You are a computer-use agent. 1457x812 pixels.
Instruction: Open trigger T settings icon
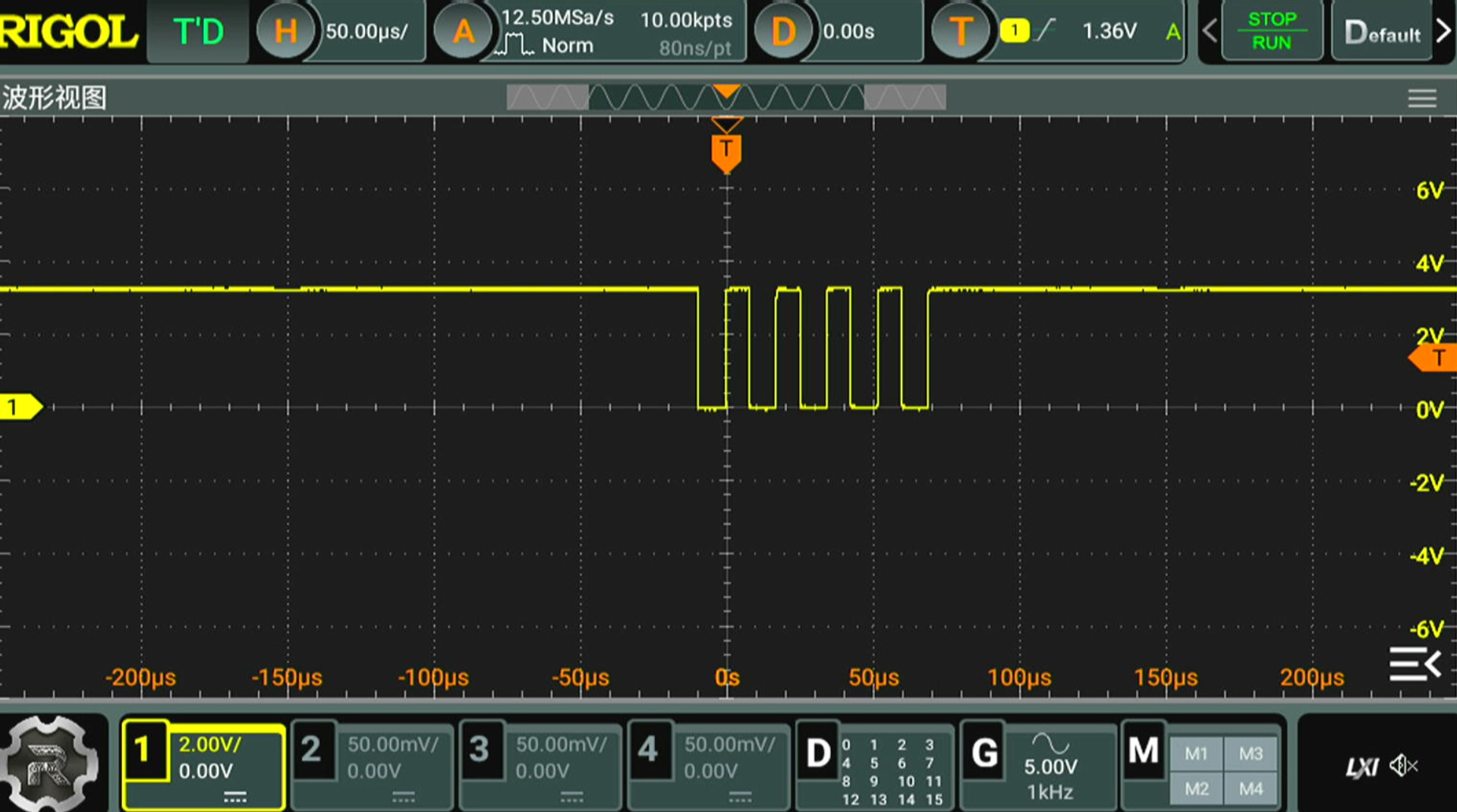pyautogui.click(x=960, y=31)
